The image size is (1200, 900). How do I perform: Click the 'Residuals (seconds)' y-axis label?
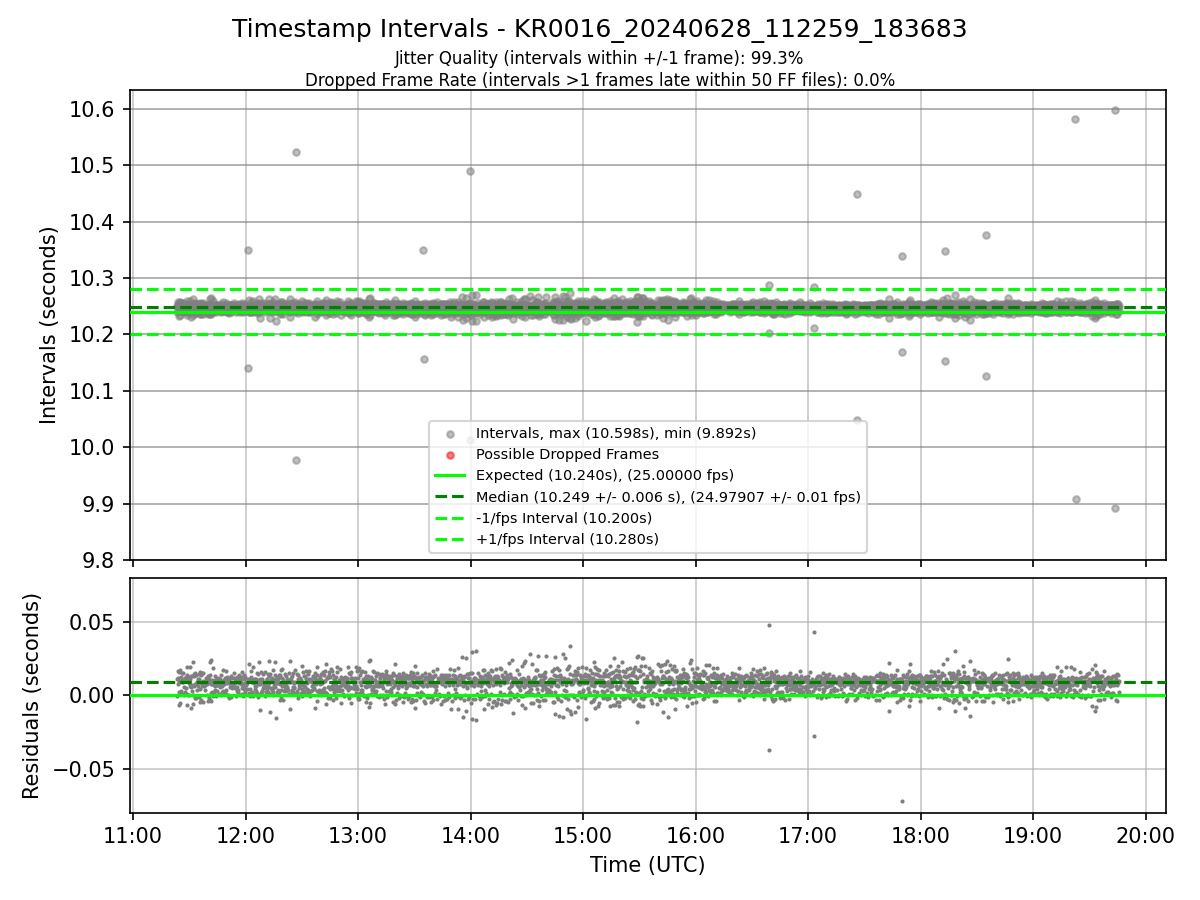(x=32, y=696)
